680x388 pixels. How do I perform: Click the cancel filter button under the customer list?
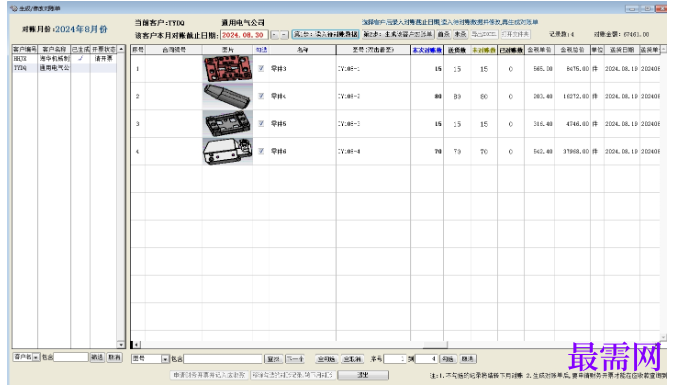click(114, 357)
